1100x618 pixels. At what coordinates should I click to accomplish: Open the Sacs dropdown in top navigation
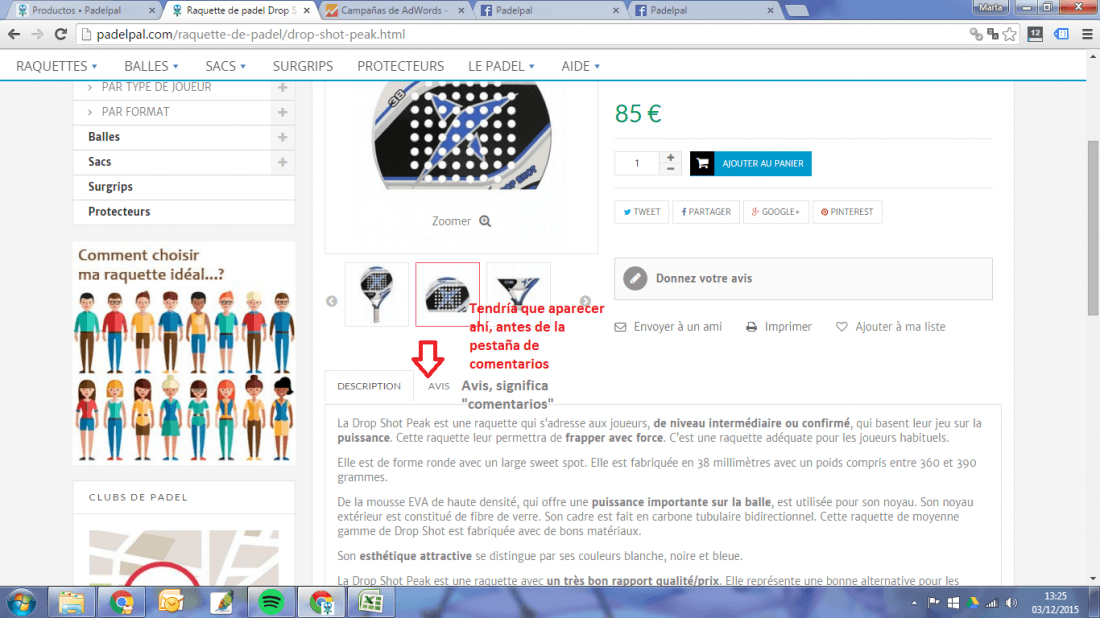click(x=226, y=66)
